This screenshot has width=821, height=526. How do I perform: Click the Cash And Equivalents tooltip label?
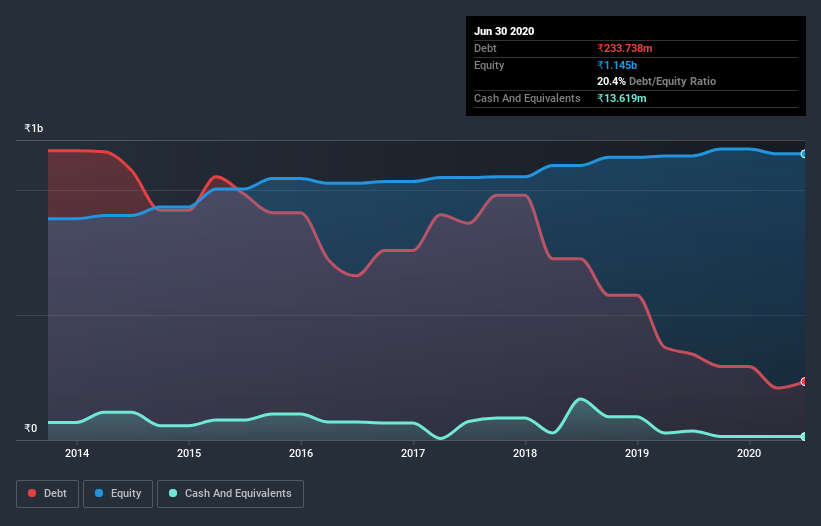(527, 98)
